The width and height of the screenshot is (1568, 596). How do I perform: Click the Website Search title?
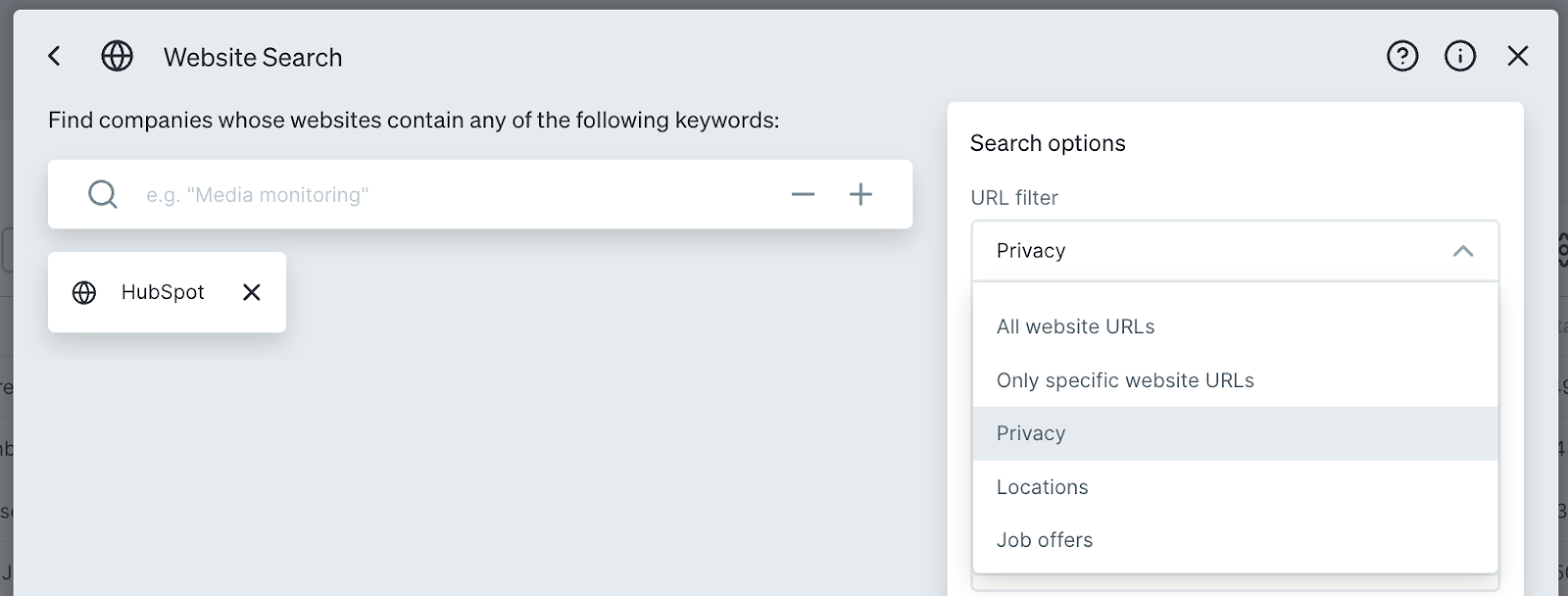pos(253,58)
